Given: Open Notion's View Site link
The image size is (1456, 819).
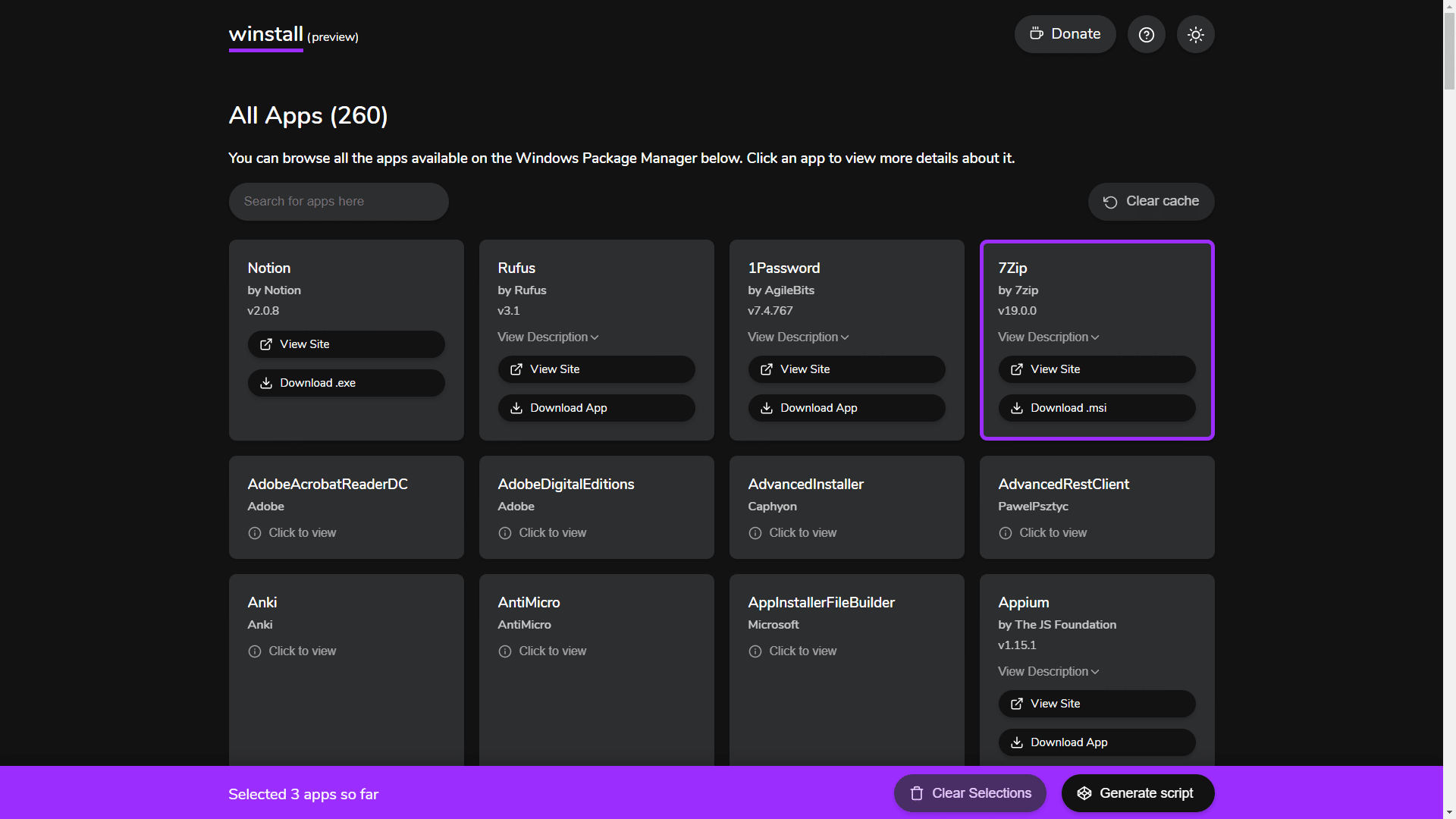Looking at the screenshot, I should (x=346, y=344).
